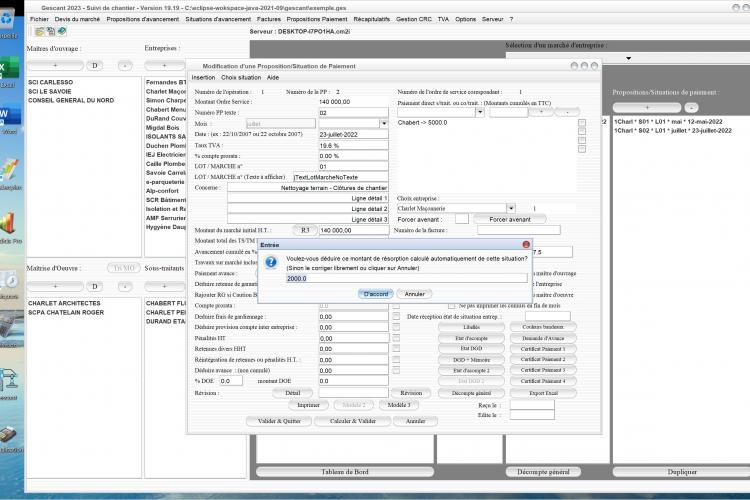Click the 'Couleurs bandeaux' button
The height and width of the screenshot is (500, 750).
pyautogui.click(x=543, y=327)
